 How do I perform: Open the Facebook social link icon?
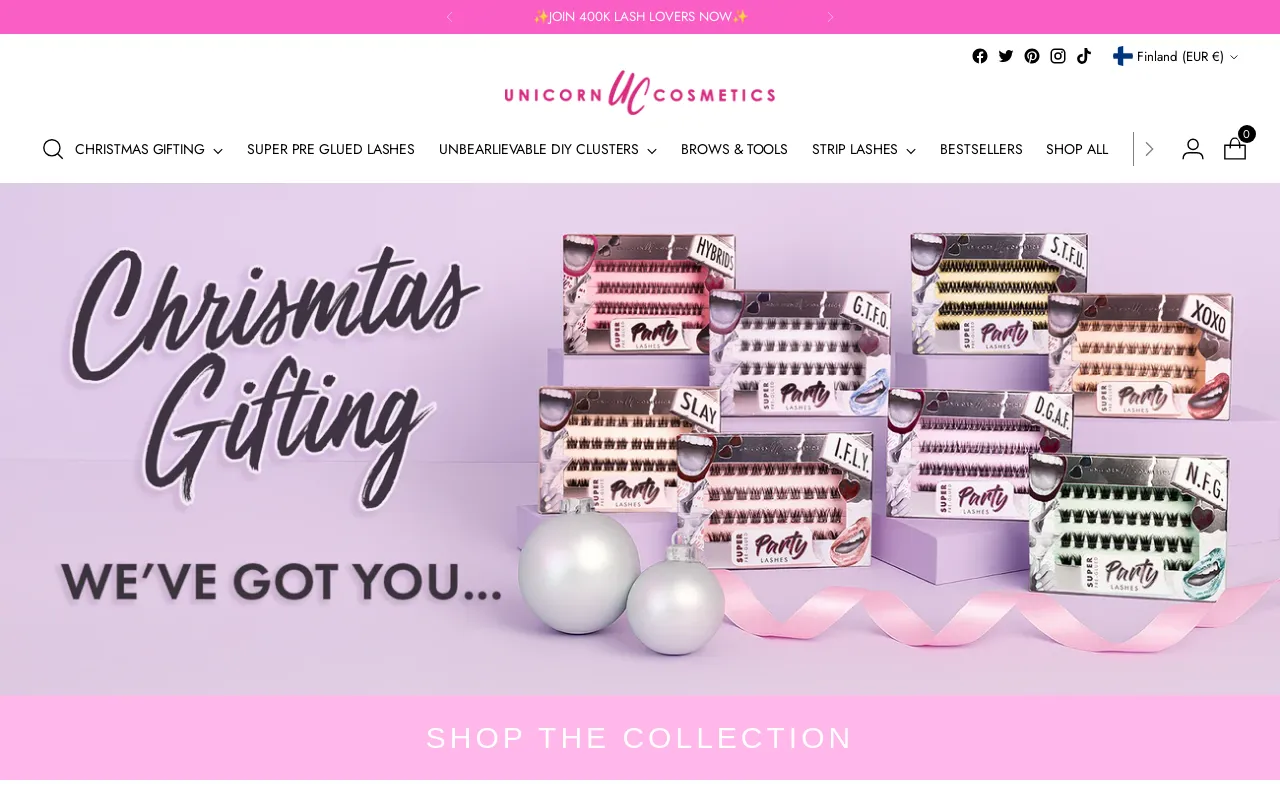click(980, 56)
